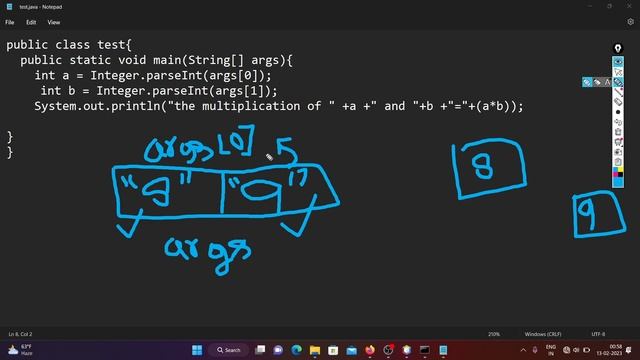Minimize the Notepad window
This screenshot has width=640, height=360.
click(590, 6)
